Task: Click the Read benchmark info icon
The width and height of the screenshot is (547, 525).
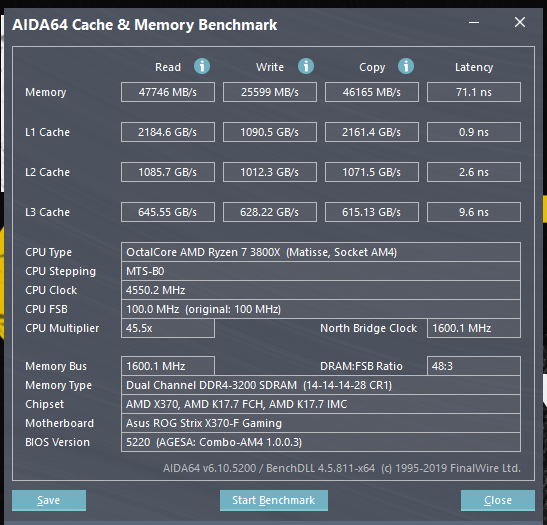Action: 202,66
